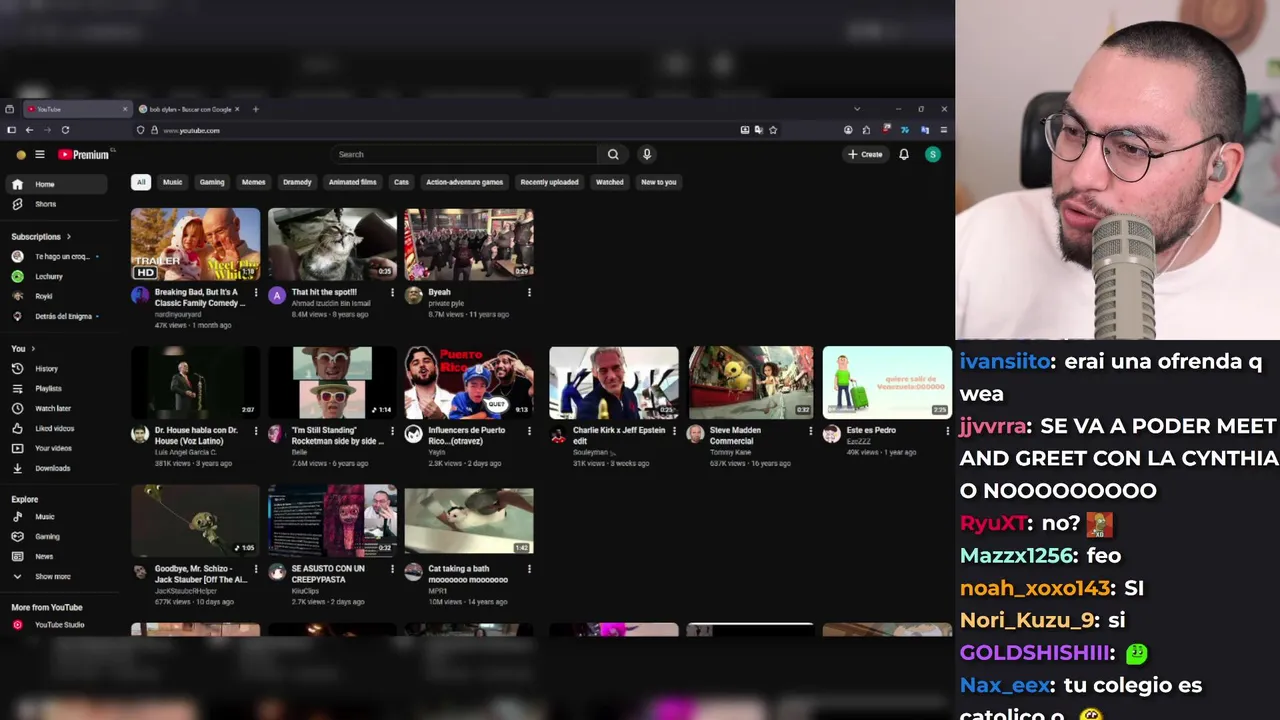Open options menu for That hit the spot video
The width and height of the screenshot is (1280, 720).
coord(392,293)
